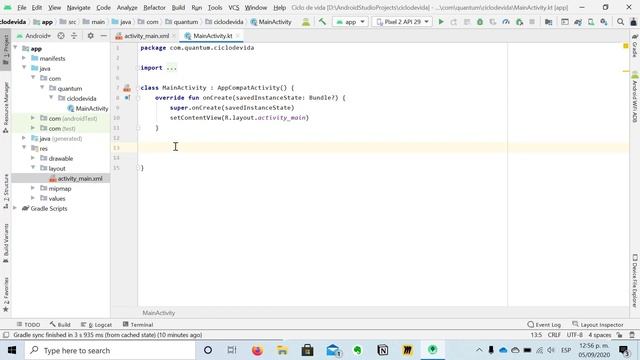
Task: Expand the mipmap folder
Action: 33,188
